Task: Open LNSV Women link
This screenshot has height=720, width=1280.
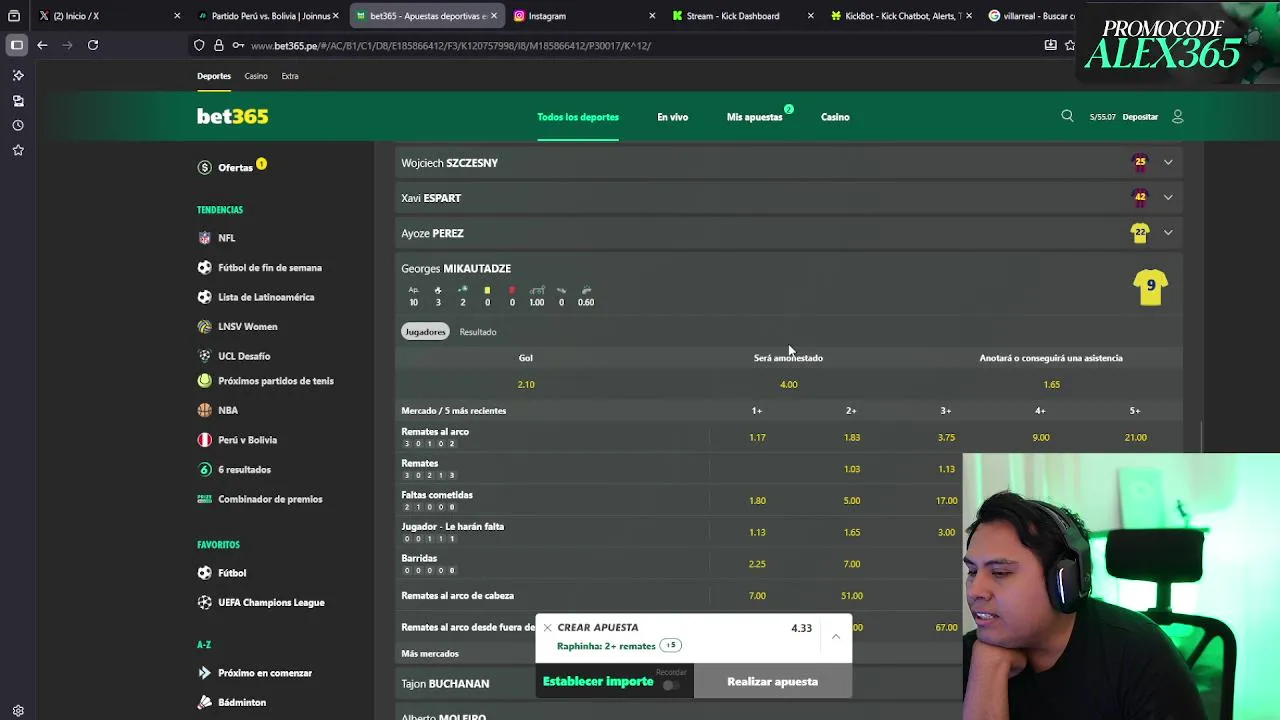Action: click(248, 326)
